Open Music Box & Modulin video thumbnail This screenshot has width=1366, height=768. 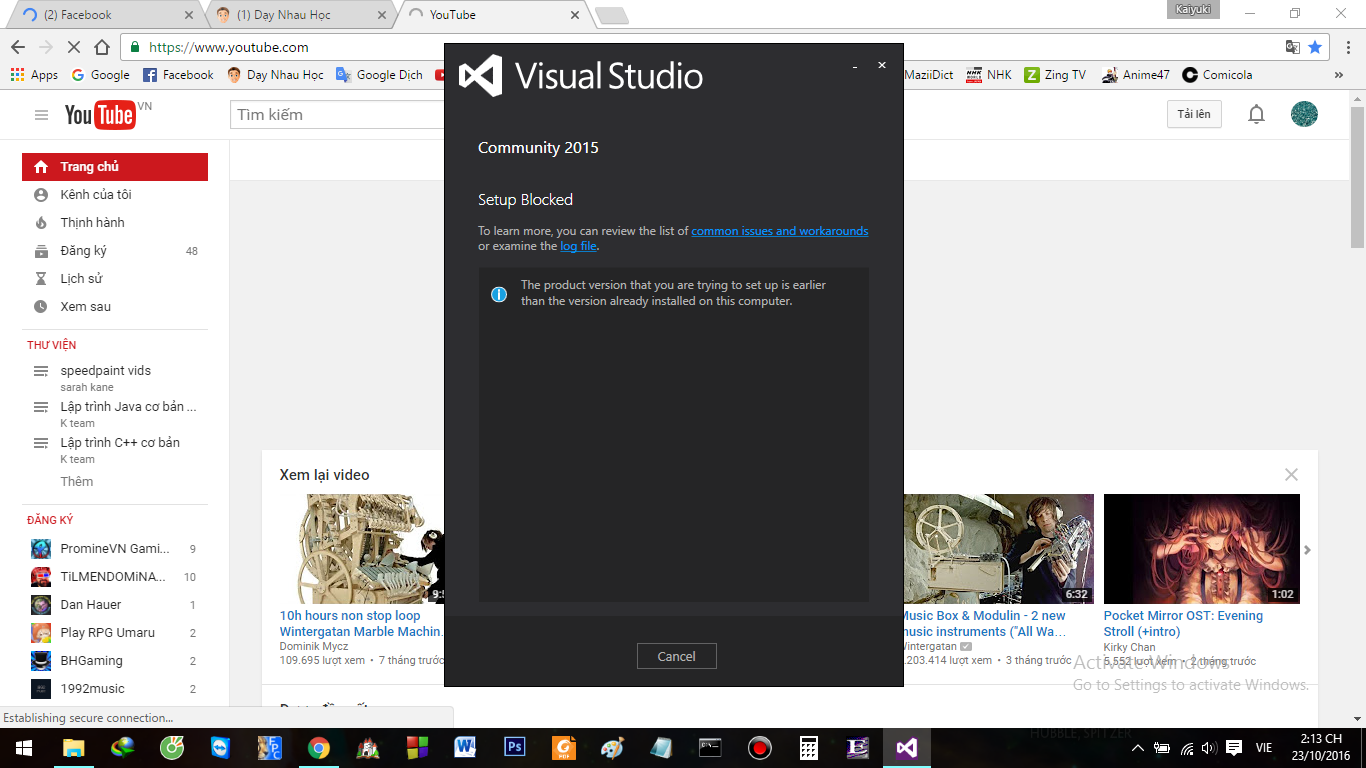tap(999, 549)
